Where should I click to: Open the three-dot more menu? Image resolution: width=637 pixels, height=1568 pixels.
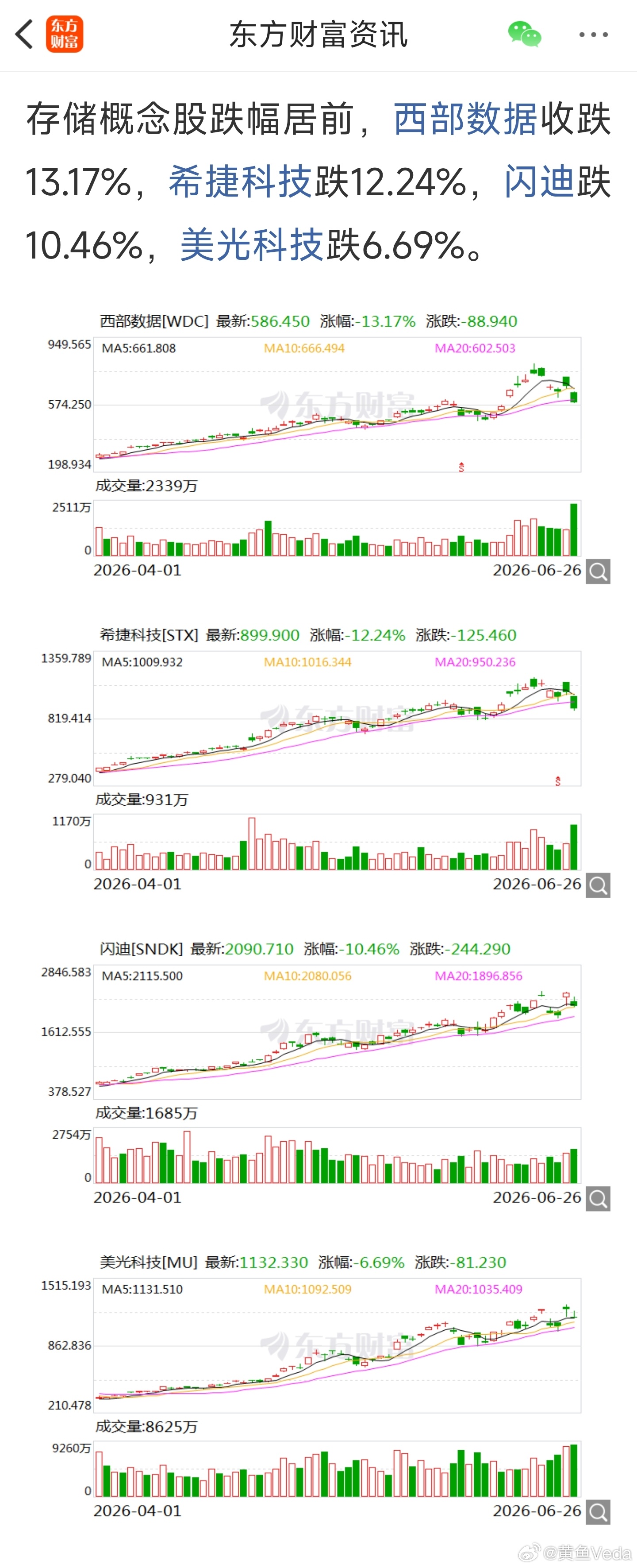593,35
